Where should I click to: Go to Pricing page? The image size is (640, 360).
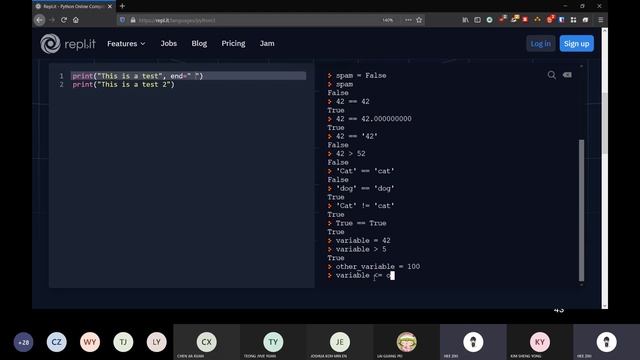tap(233, 43)
